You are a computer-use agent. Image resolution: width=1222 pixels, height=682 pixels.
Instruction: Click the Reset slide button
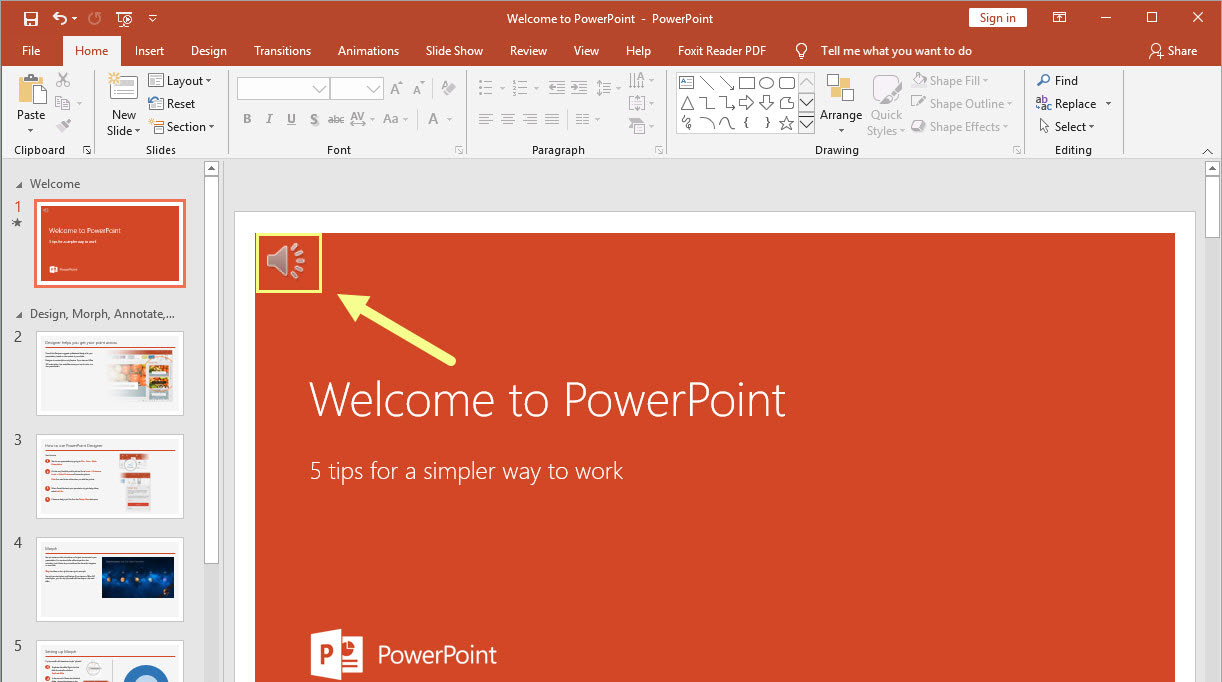[x=172, y=104]
